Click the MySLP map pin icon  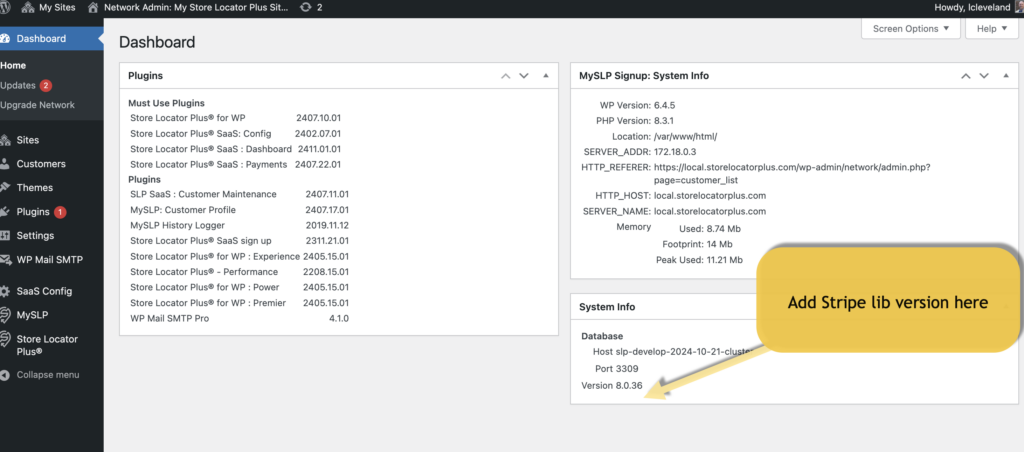pos(5,315)
